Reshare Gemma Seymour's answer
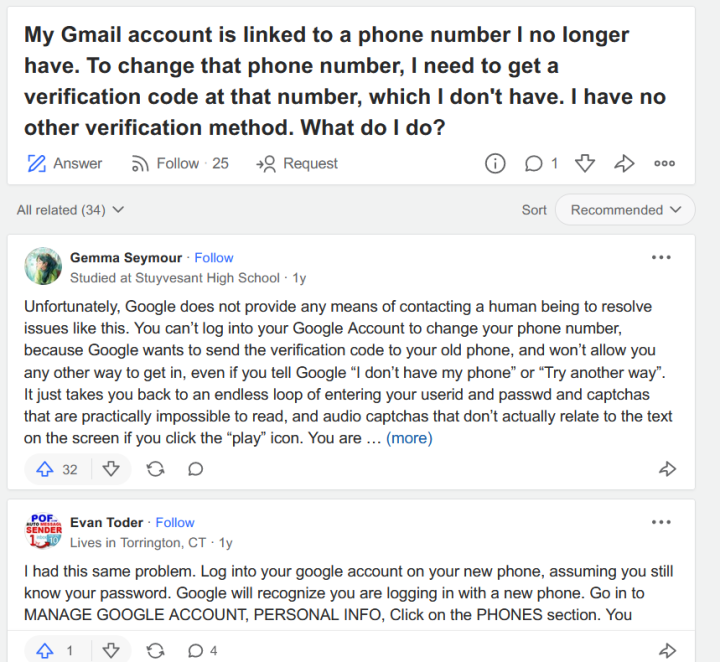Image resolution: width=720 pixels, height=662 pixels. (156, 469)
